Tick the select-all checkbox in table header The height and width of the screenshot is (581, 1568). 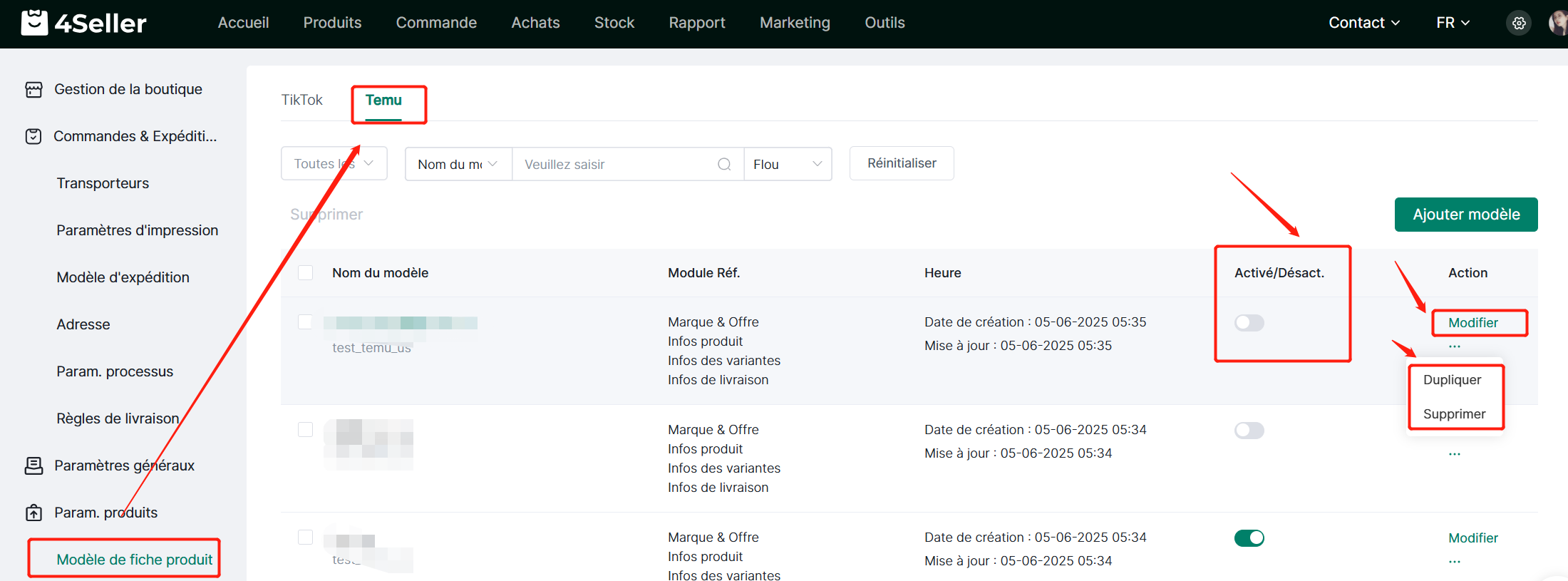(x=305, y=273)
